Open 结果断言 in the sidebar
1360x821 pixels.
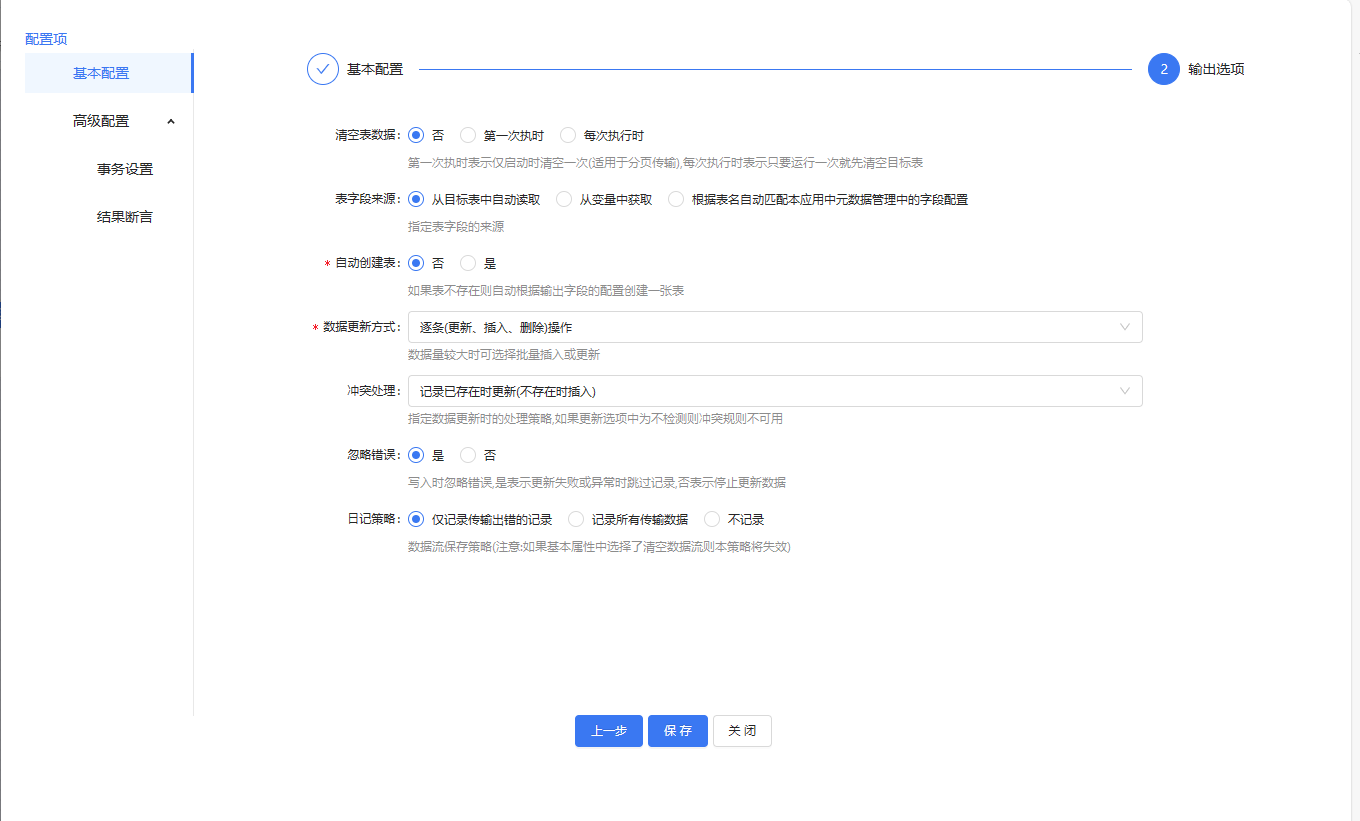pos(125,217)
